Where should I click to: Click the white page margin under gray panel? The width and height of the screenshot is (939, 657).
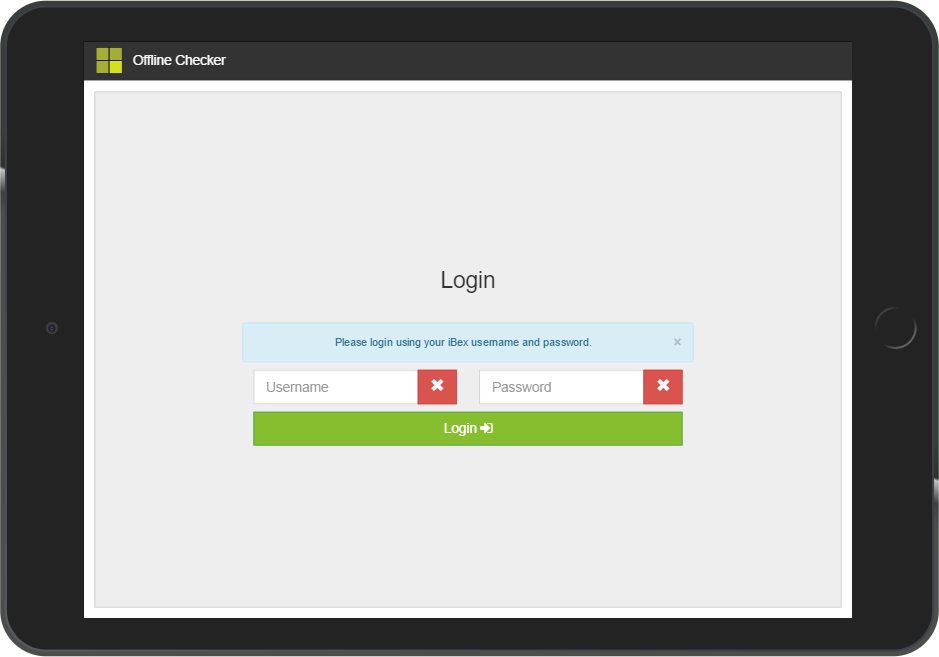click(x=468, y=612)
